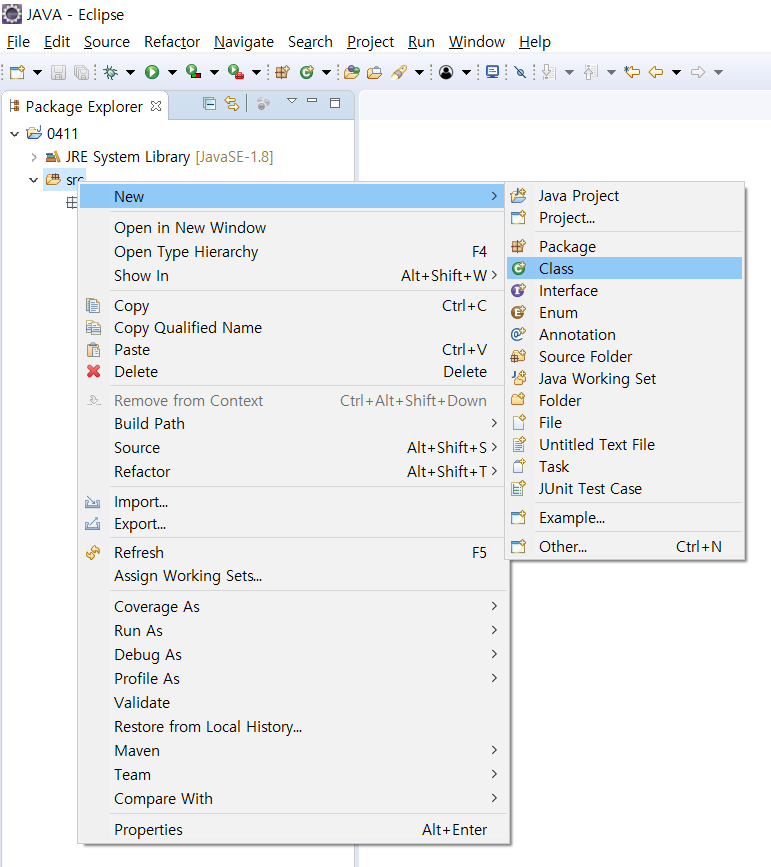Click the New Java Package toolbar icon
Viewport: 771px width, 867px height.
click(x=283, y=72)
